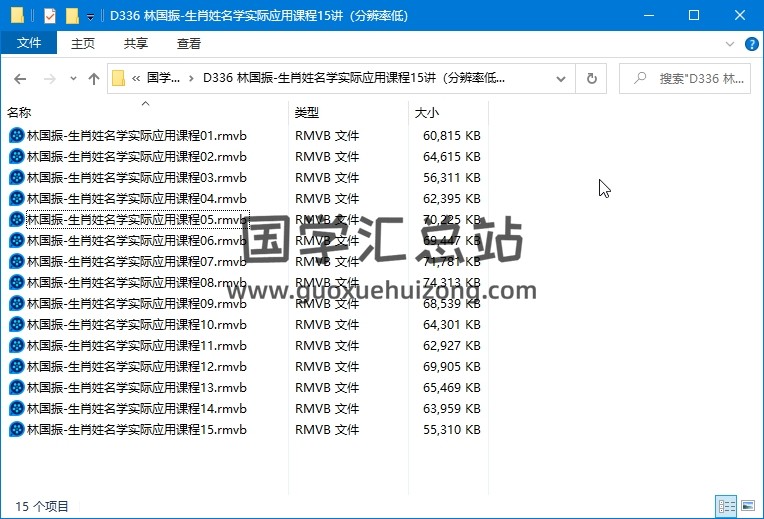Expand the ribbon with the chevron
This screenshot has width=764, height=519.
(731, 43)
